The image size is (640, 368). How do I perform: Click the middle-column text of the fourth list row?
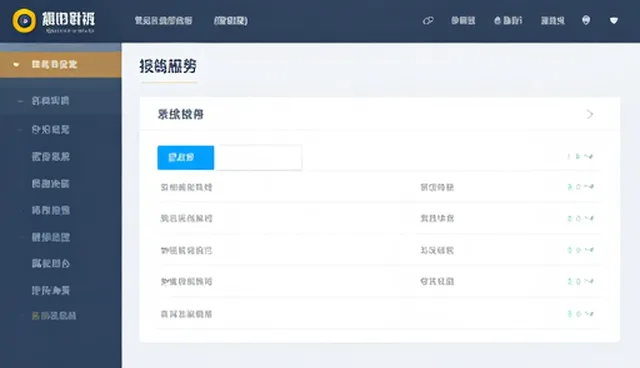pos(437,282)
